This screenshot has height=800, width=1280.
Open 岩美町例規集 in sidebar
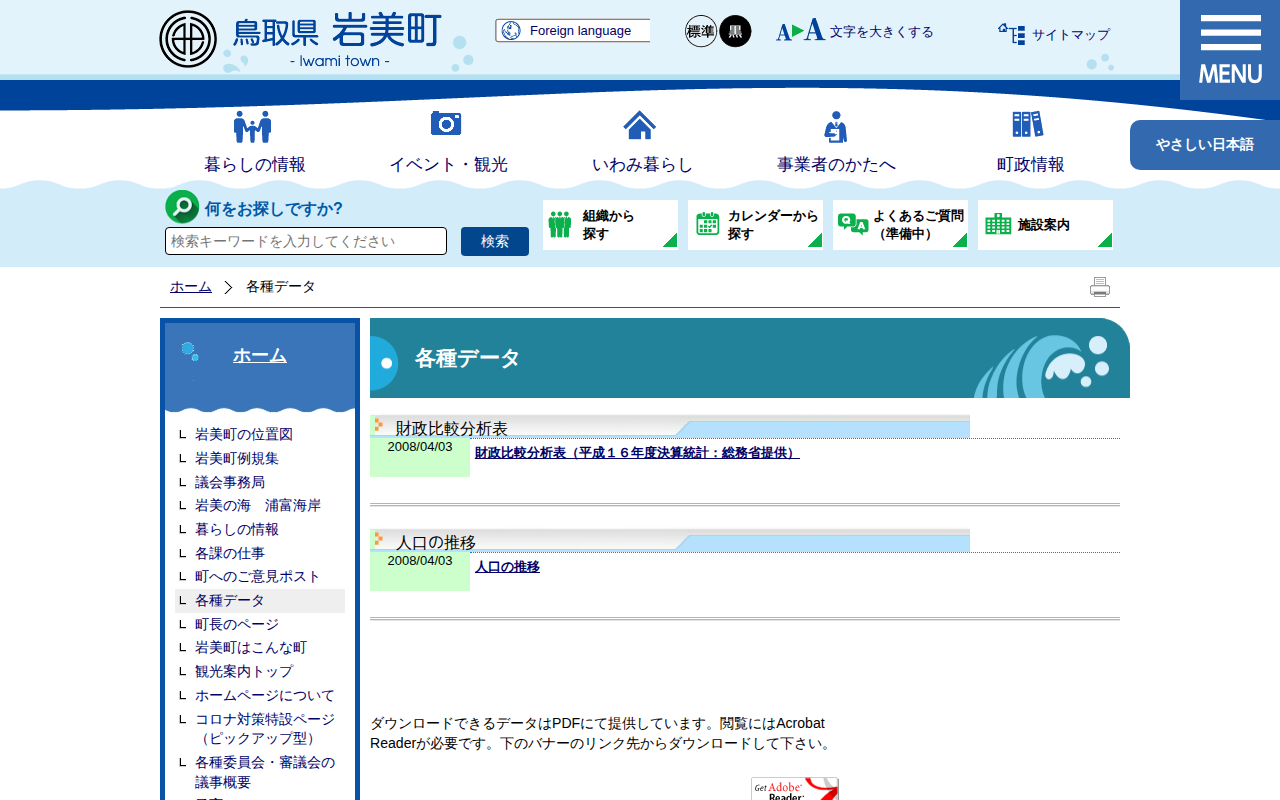click(237, 458)
